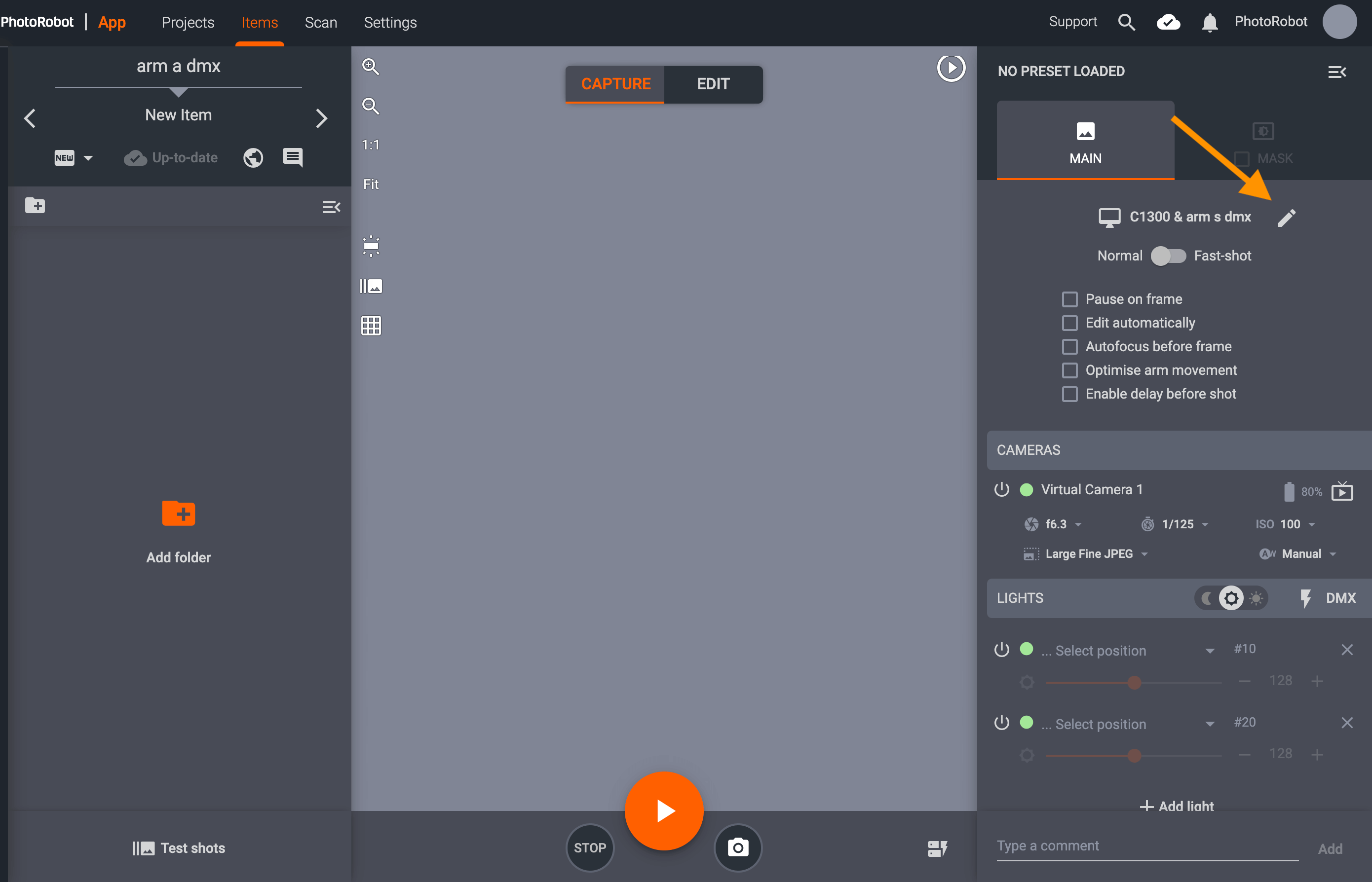Click the zoom in magnifier icon
This screenshot has height=882, width=1372.
[371, 67]
